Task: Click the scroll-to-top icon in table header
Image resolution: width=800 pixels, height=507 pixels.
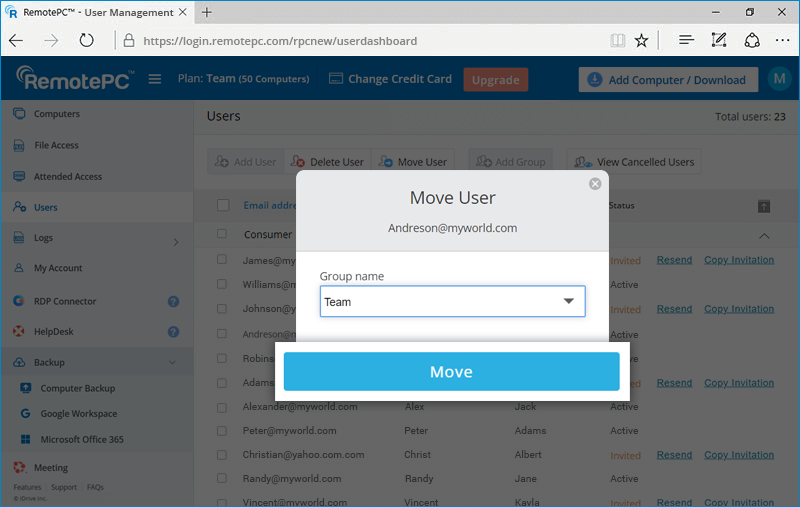Action: [x=763, y=206]
